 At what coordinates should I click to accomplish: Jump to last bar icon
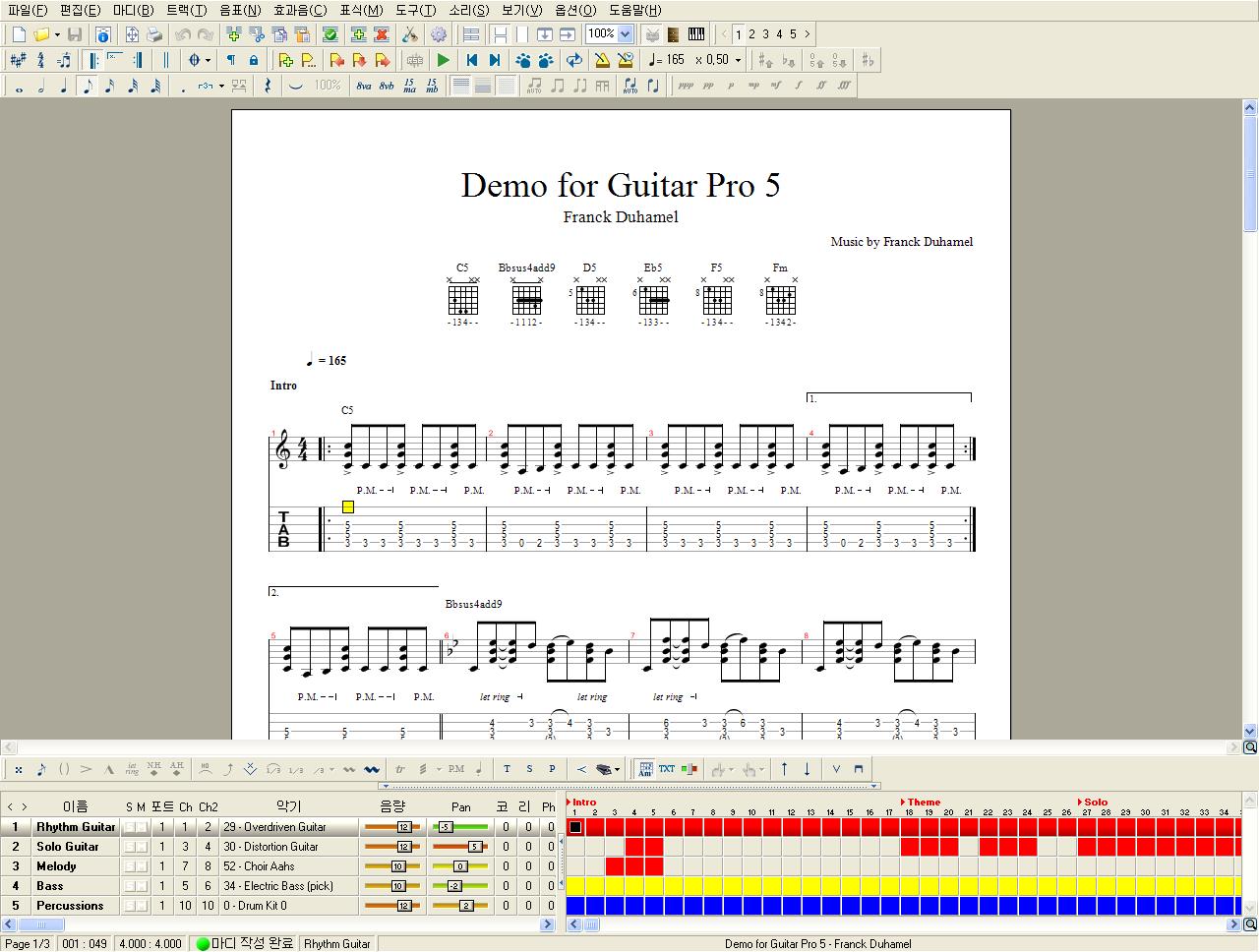click(x=495, y=60)
